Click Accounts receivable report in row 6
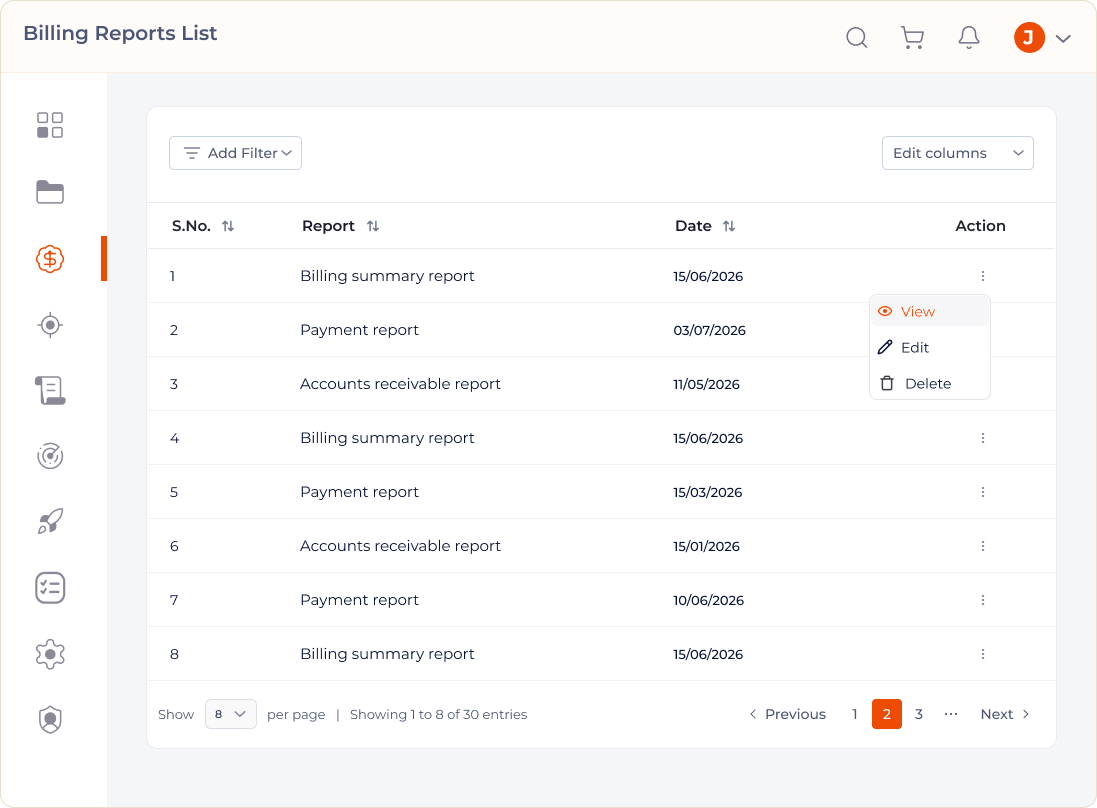The width and height of the screenshot is (1097, 808). 400,546
